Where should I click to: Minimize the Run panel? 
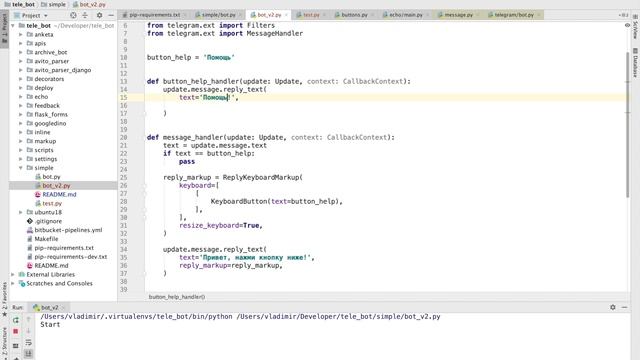[624, 307]
